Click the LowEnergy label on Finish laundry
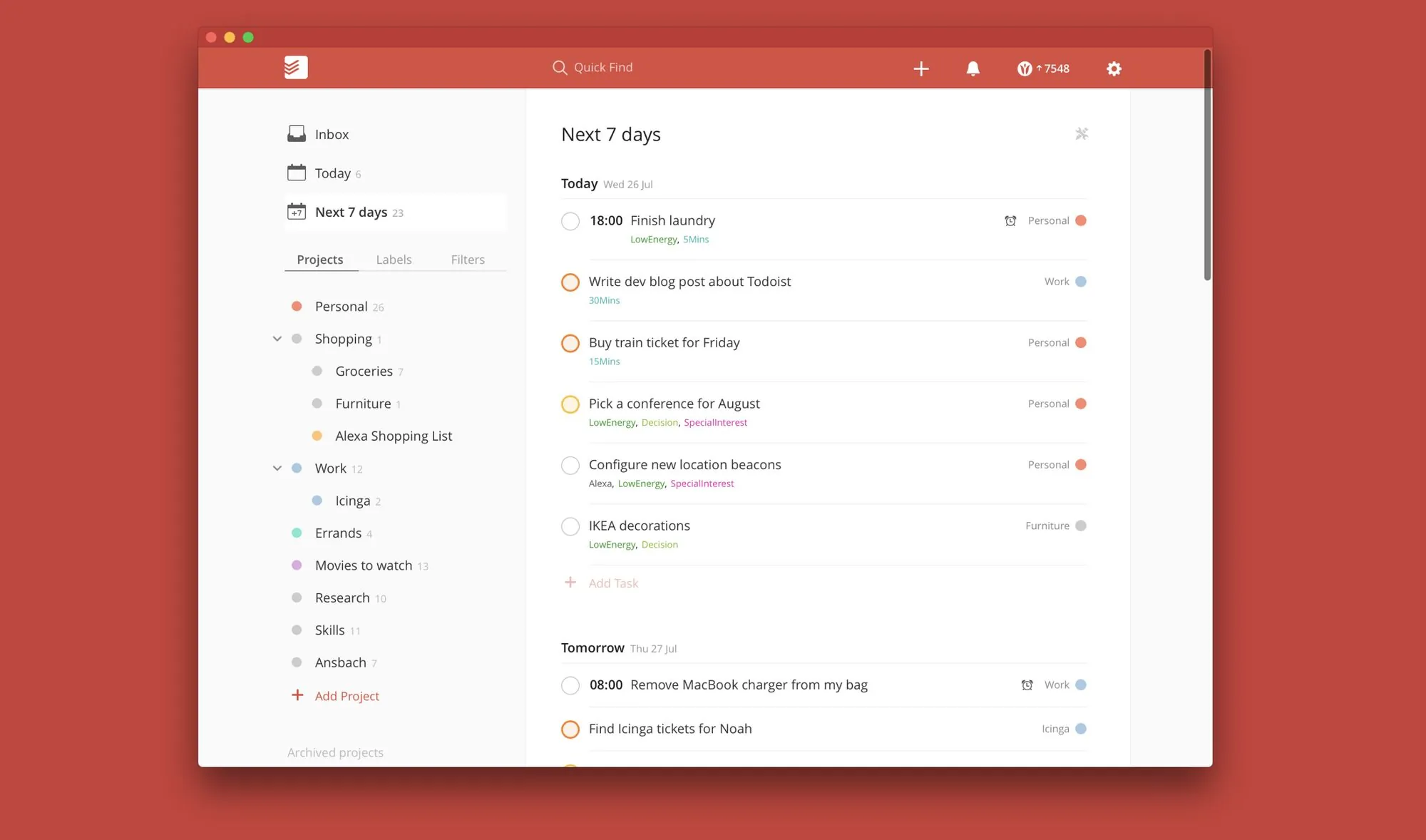The height and width of the screenshot is (840, 1426). [653, 239]
